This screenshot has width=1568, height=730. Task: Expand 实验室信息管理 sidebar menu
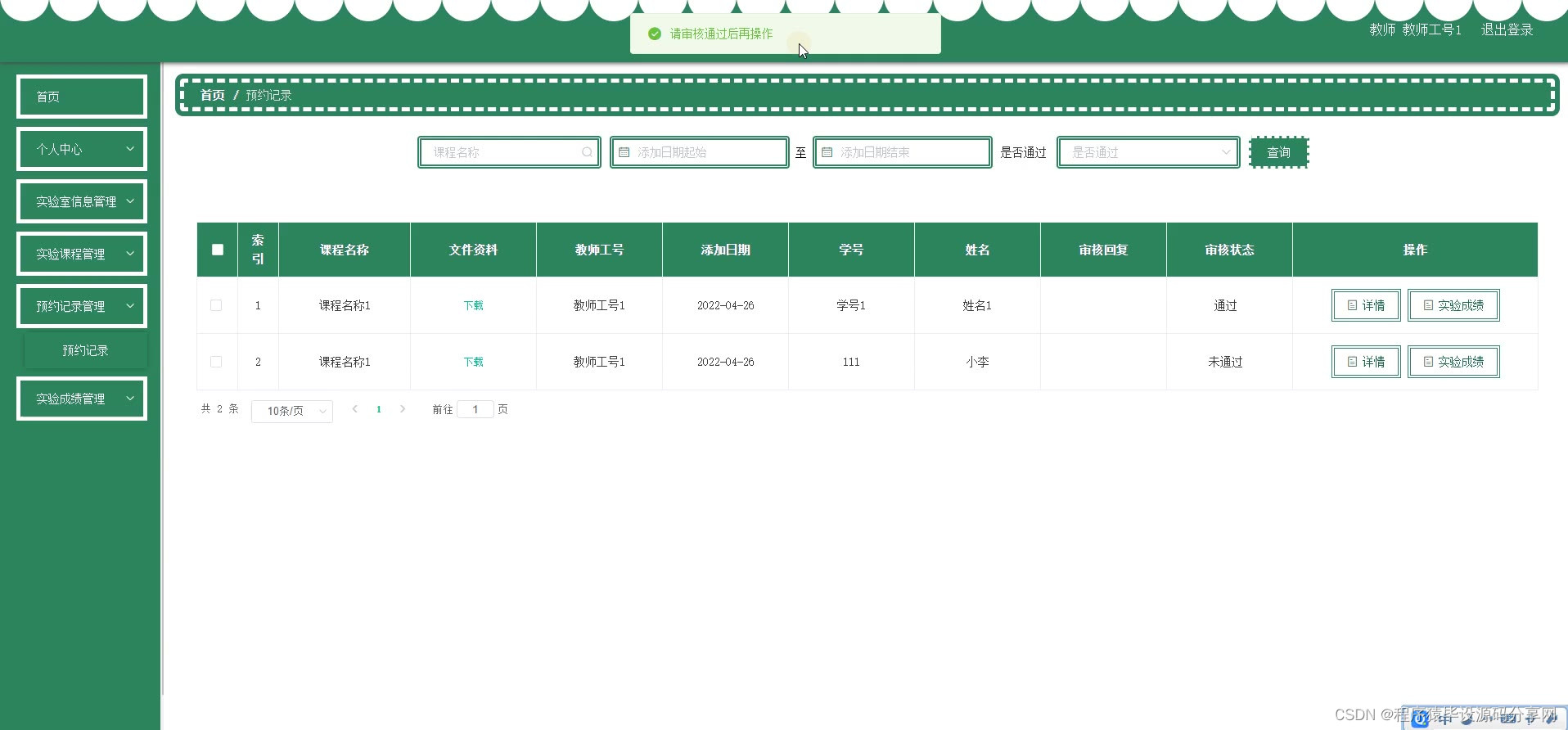tap(82, 201)
